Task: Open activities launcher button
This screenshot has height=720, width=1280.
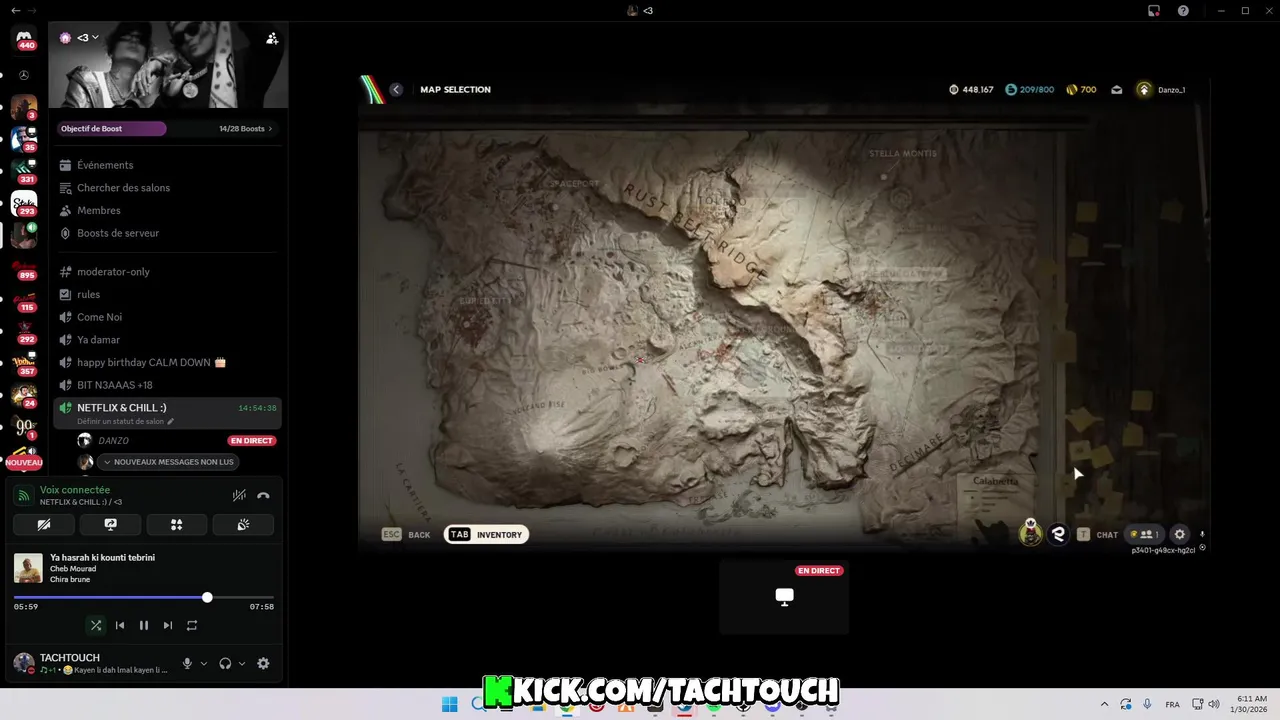Action: [x=177, y=524]
